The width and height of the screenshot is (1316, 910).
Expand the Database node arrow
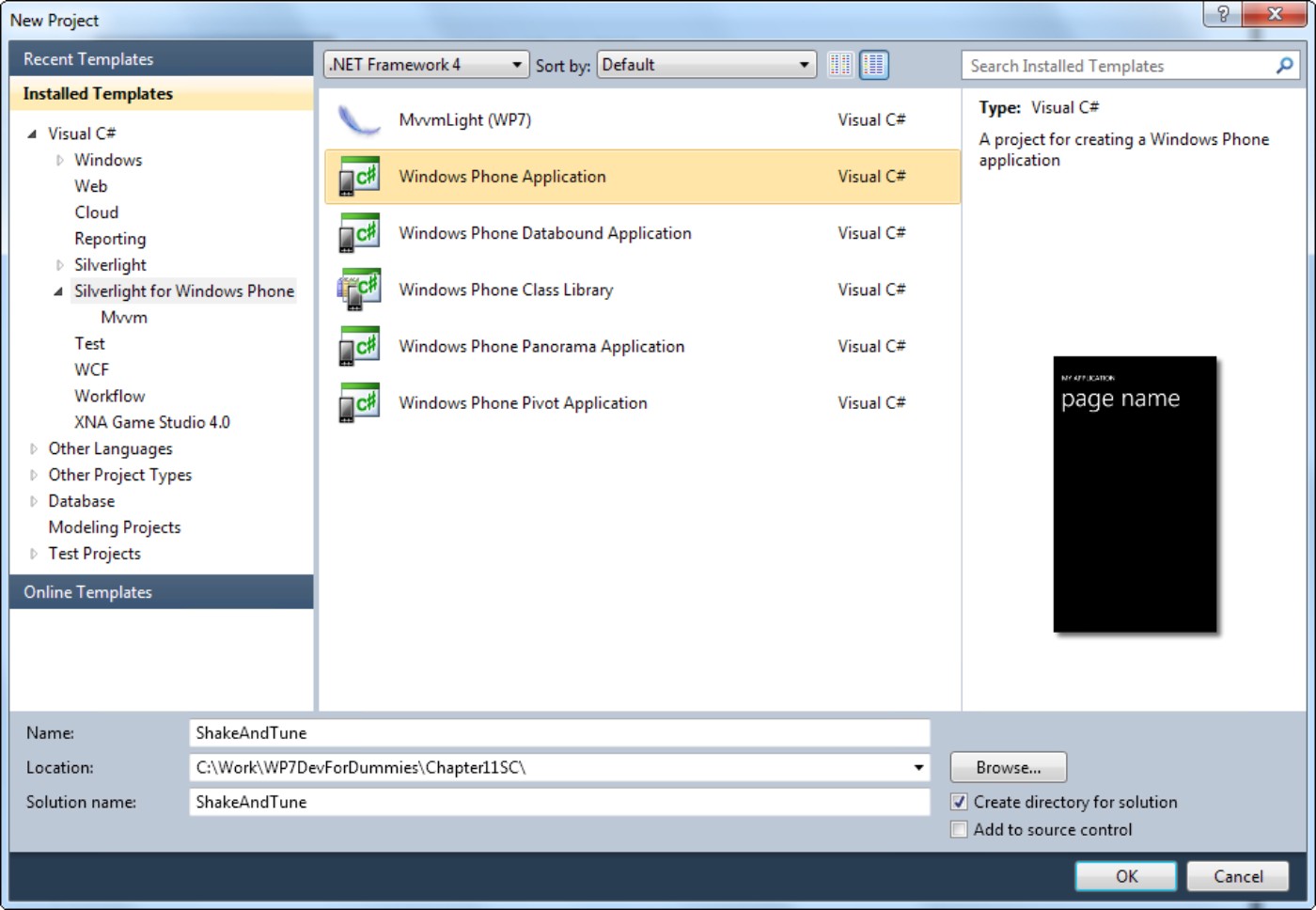point(33,501)
